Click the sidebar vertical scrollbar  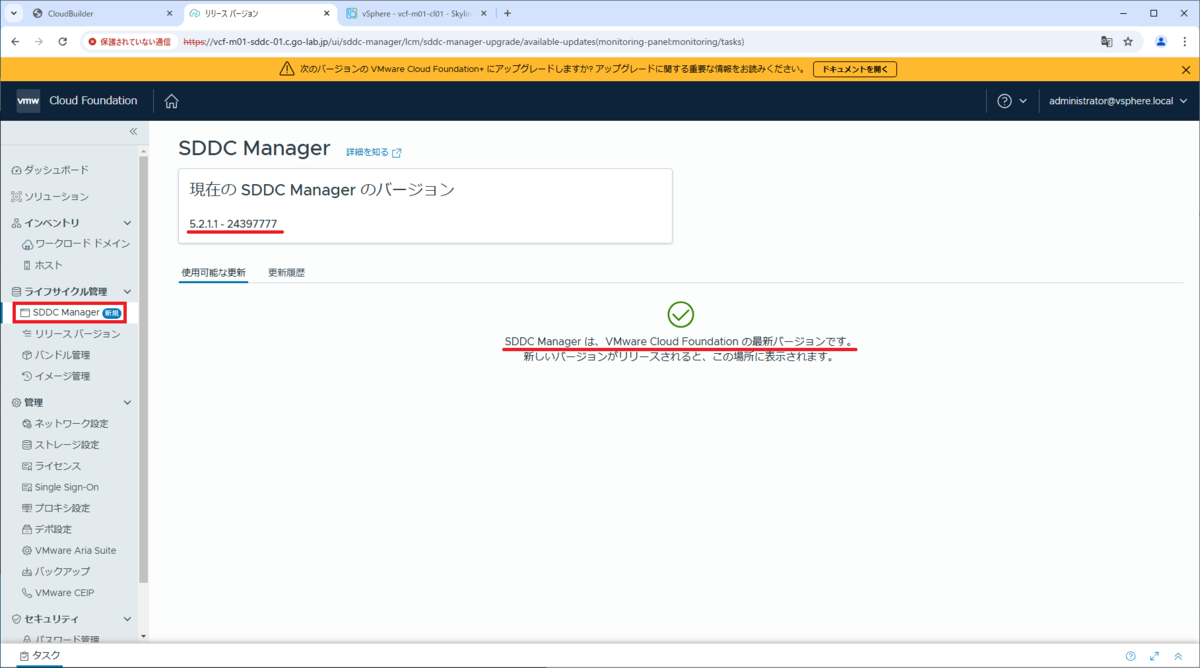click(x=144, y=370)
